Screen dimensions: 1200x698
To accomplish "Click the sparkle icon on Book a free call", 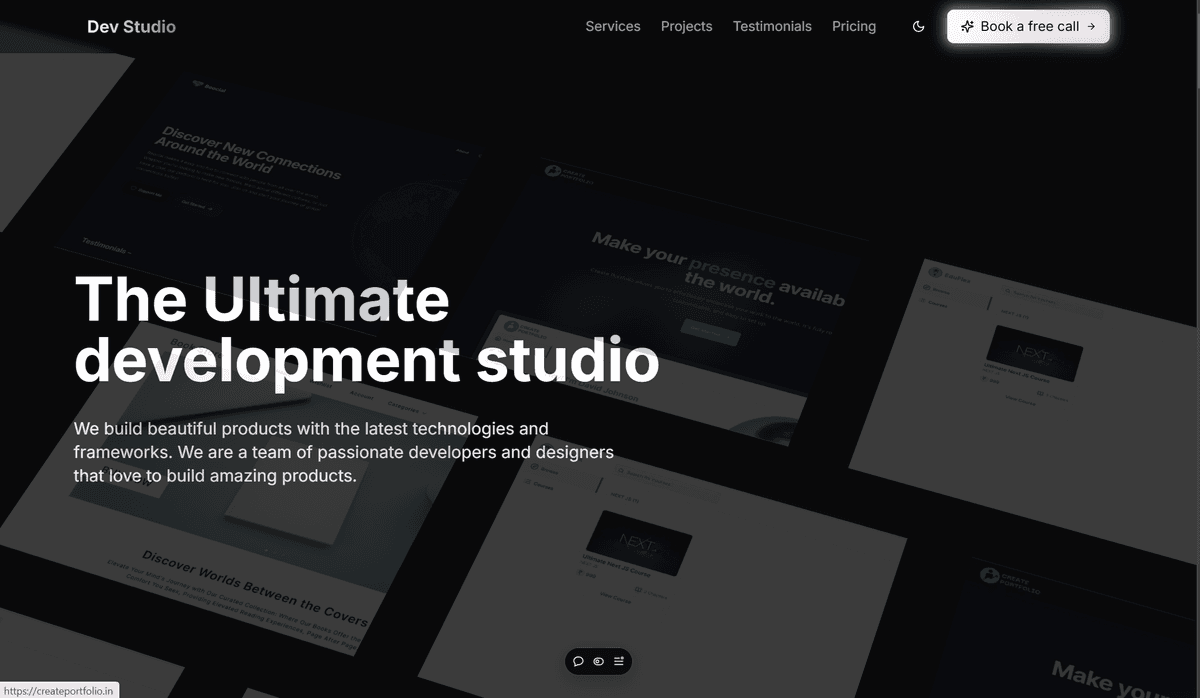I will (966, 26).
